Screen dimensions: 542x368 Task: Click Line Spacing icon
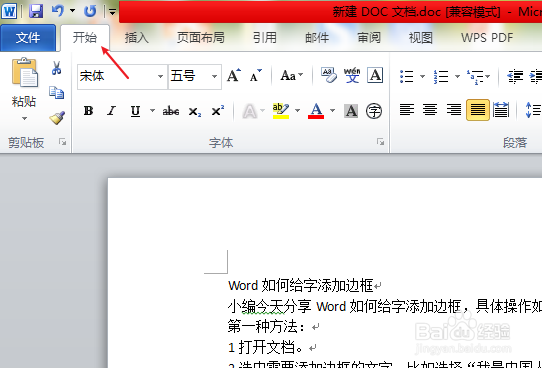point(533,111)
